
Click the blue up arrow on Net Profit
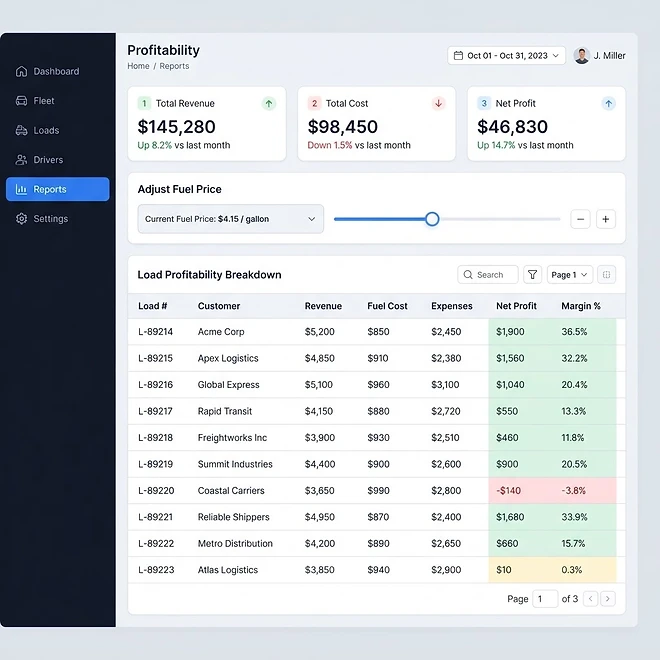click(608, 103)
